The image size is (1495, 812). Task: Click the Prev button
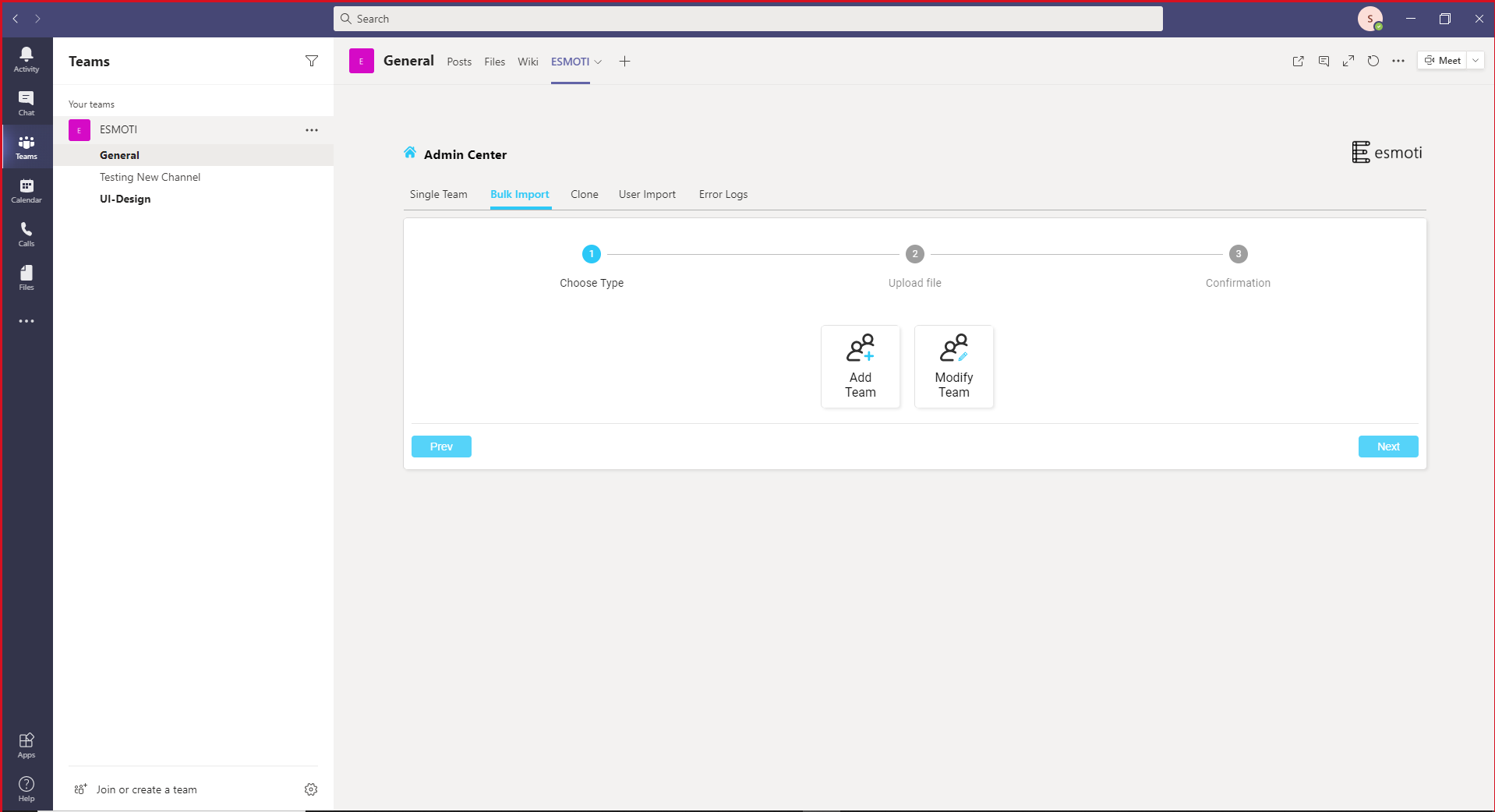(441, 447)
